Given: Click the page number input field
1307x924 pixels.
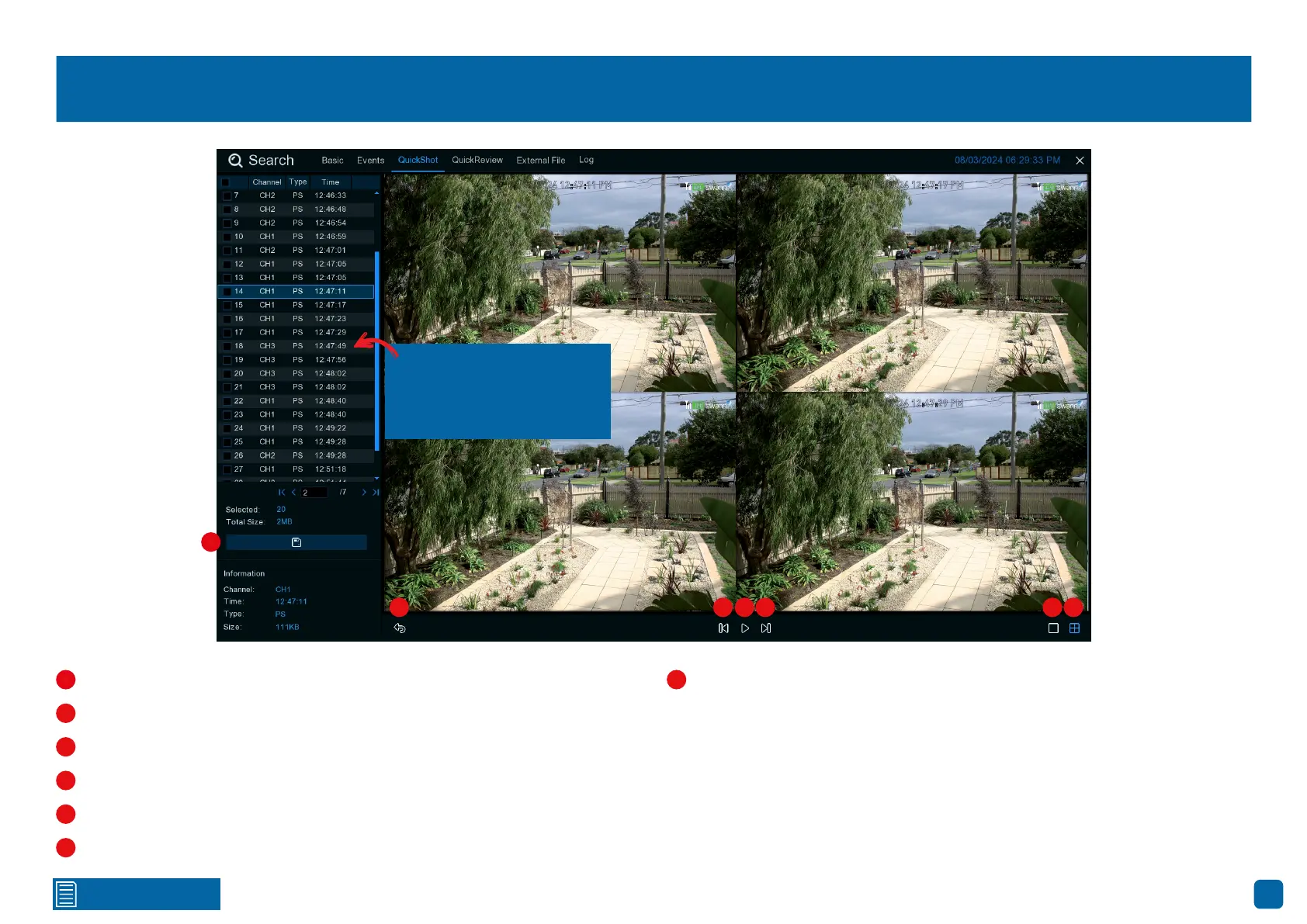Looking at the screenshot, I should click(x=314, y=493).
